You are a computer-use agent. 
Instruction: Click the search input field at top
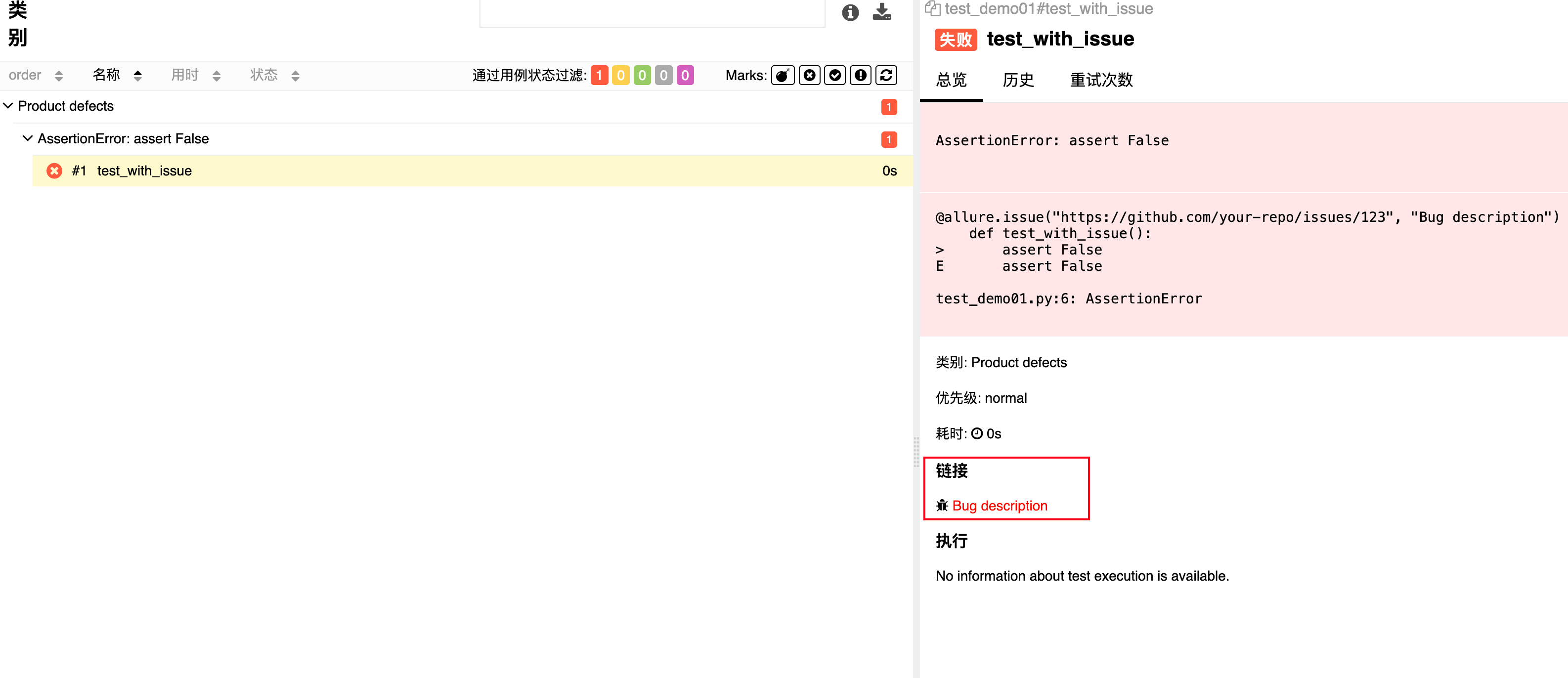[652, 12]
